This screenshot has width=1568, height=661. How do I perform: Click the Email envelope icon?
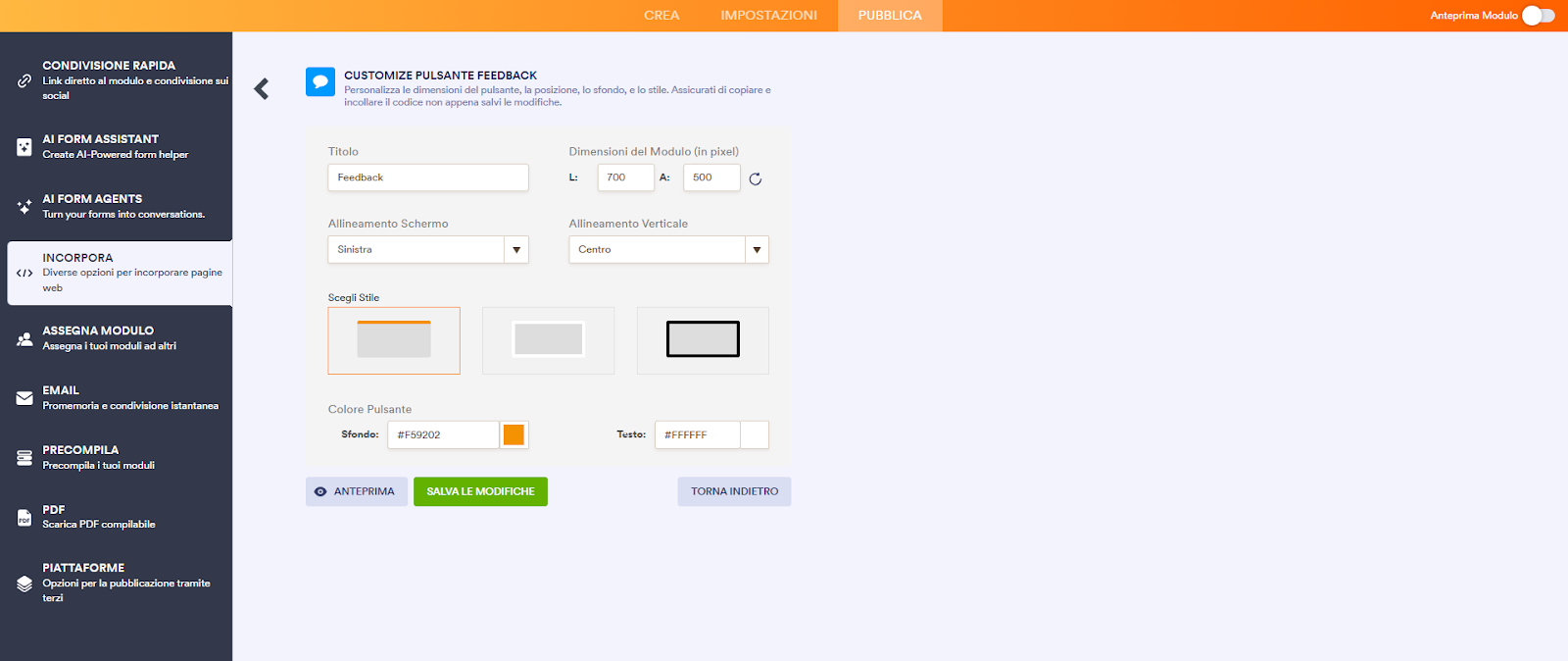pos(24,398)
